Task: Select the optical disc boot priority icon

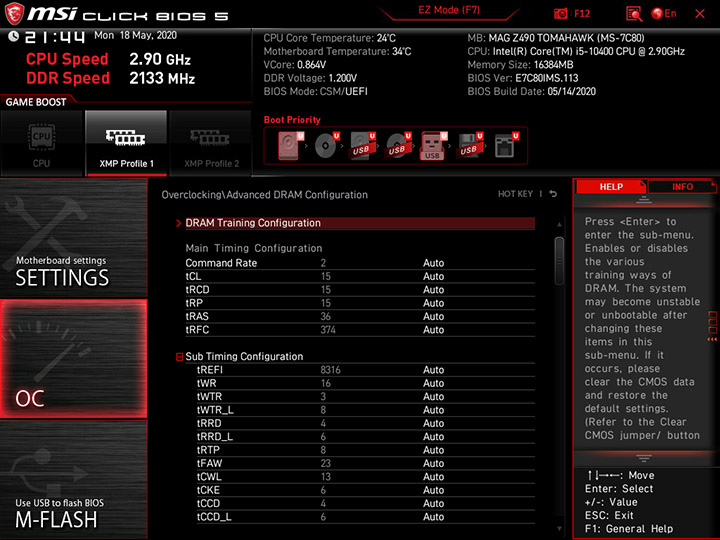Action: 326,146
